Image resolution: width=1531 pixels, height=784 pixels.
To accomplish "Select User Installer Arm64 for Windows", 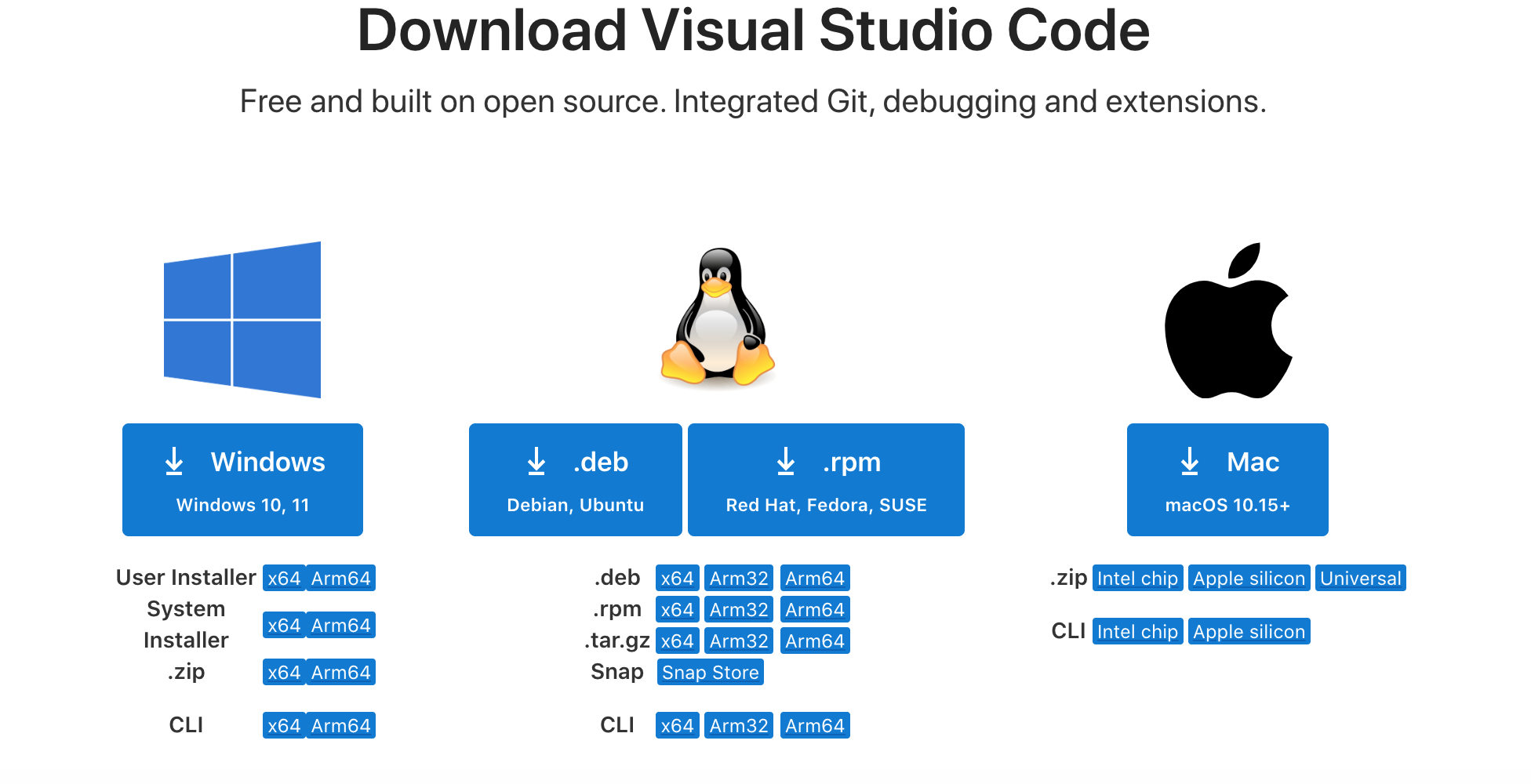I will 340,578.
